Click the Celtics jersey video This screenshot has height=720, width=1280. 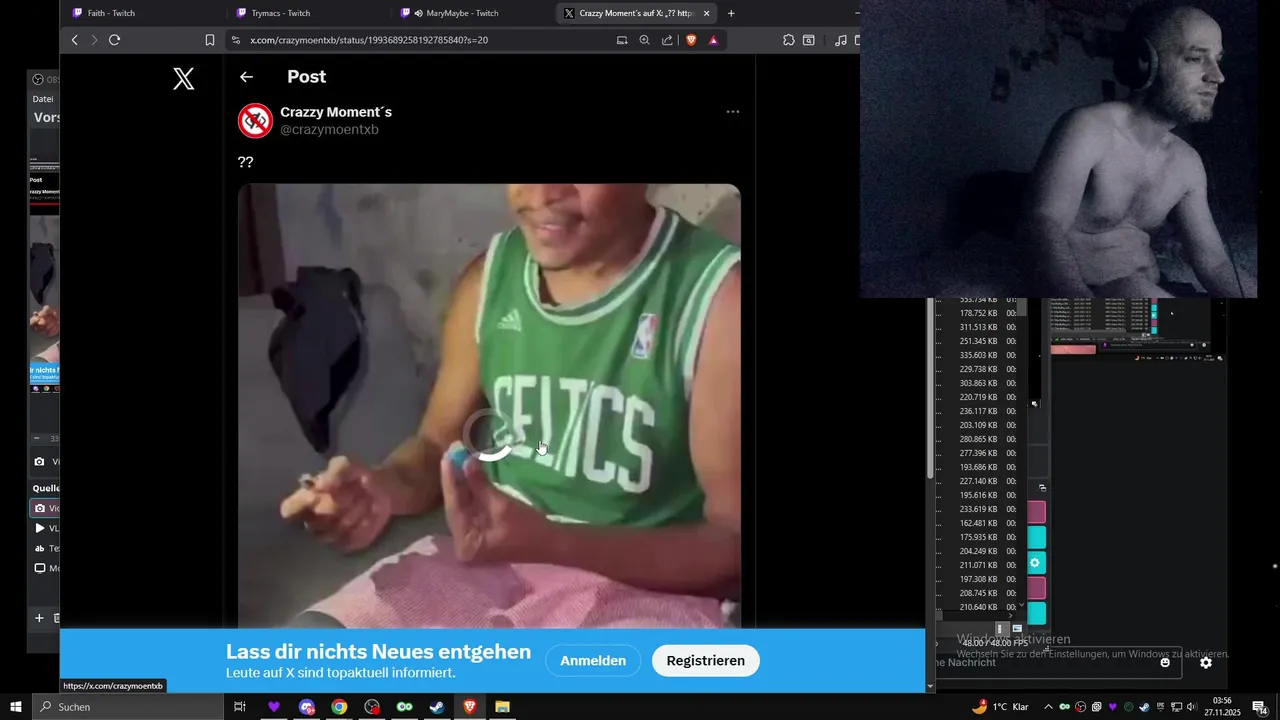(489, 406)
